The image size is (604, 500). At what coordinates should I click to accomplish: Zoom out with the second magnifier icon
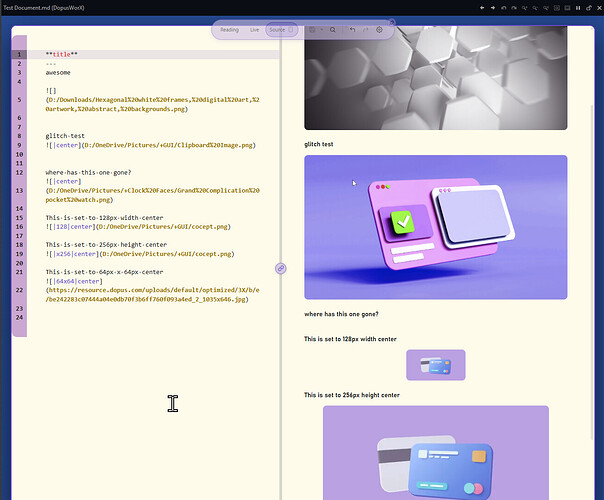535,8
